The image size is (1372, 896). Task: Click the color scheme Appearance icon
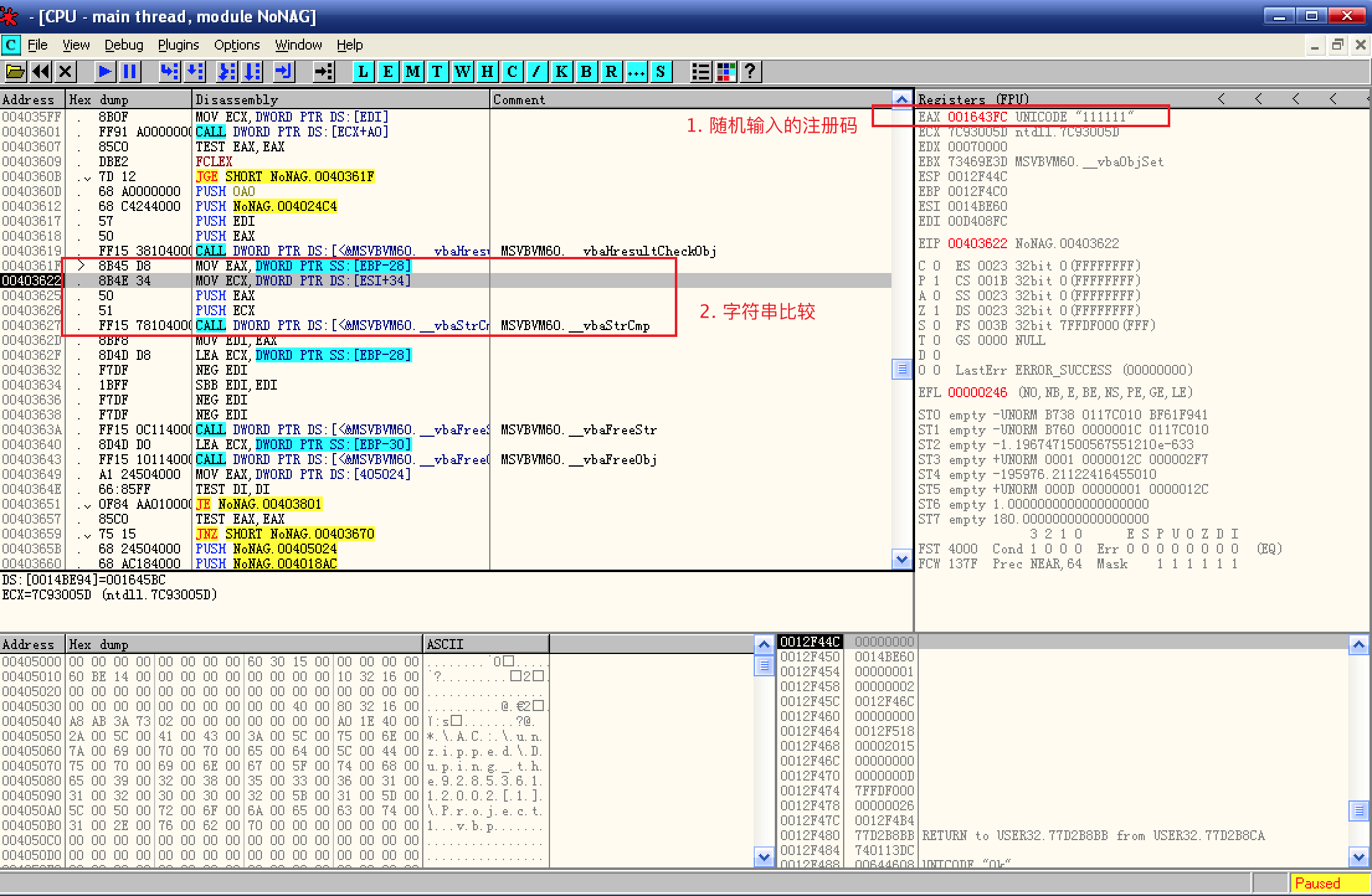coord(726,72)
